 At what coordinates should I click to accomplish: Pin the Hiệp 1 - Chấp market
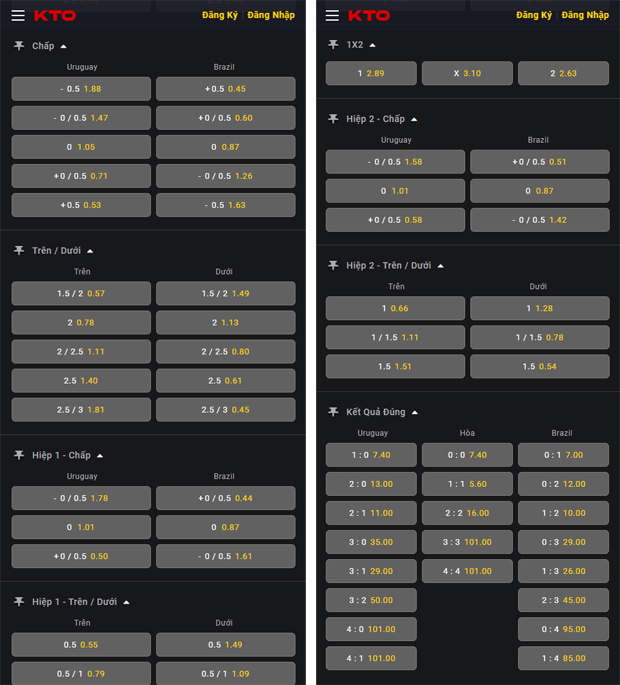19,455
